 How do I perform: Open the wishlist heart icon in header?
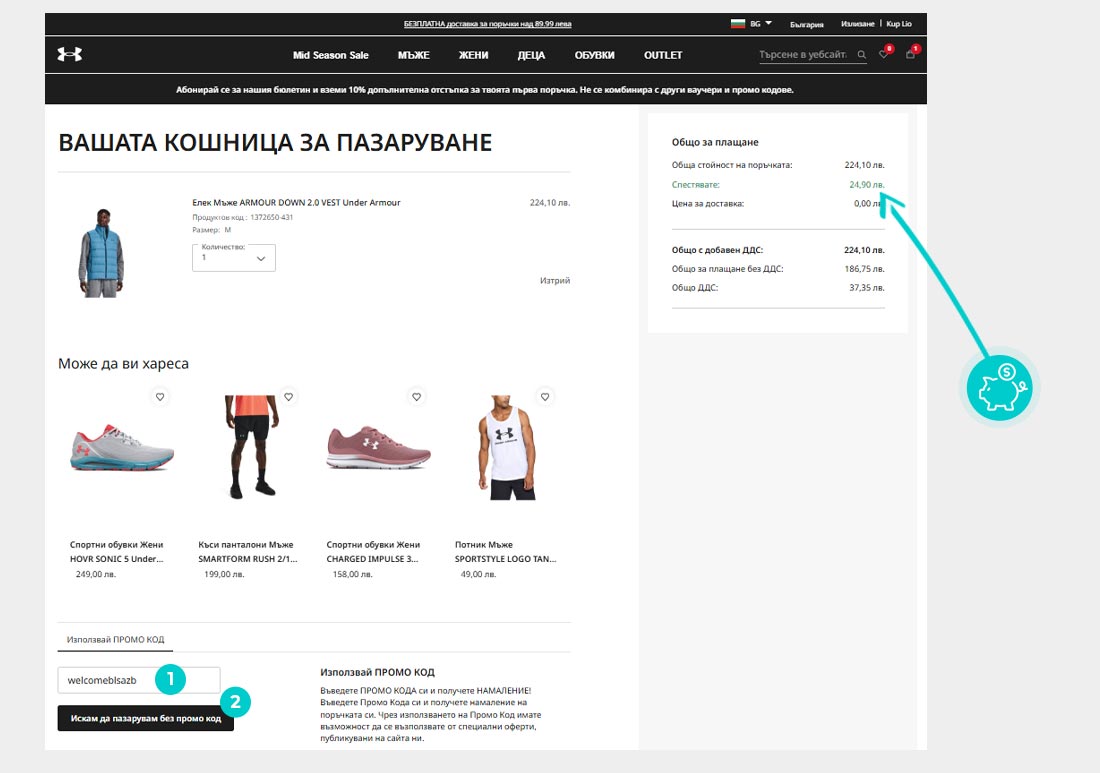click(884, 54)
